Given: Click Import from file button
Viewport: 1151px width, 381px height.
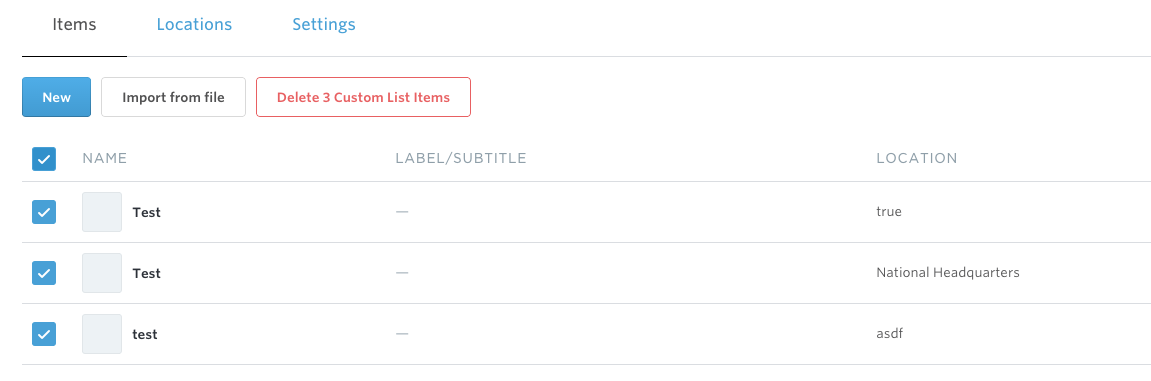Looking at the screenshot, I should pyautogui.click(x=173, y=97).
